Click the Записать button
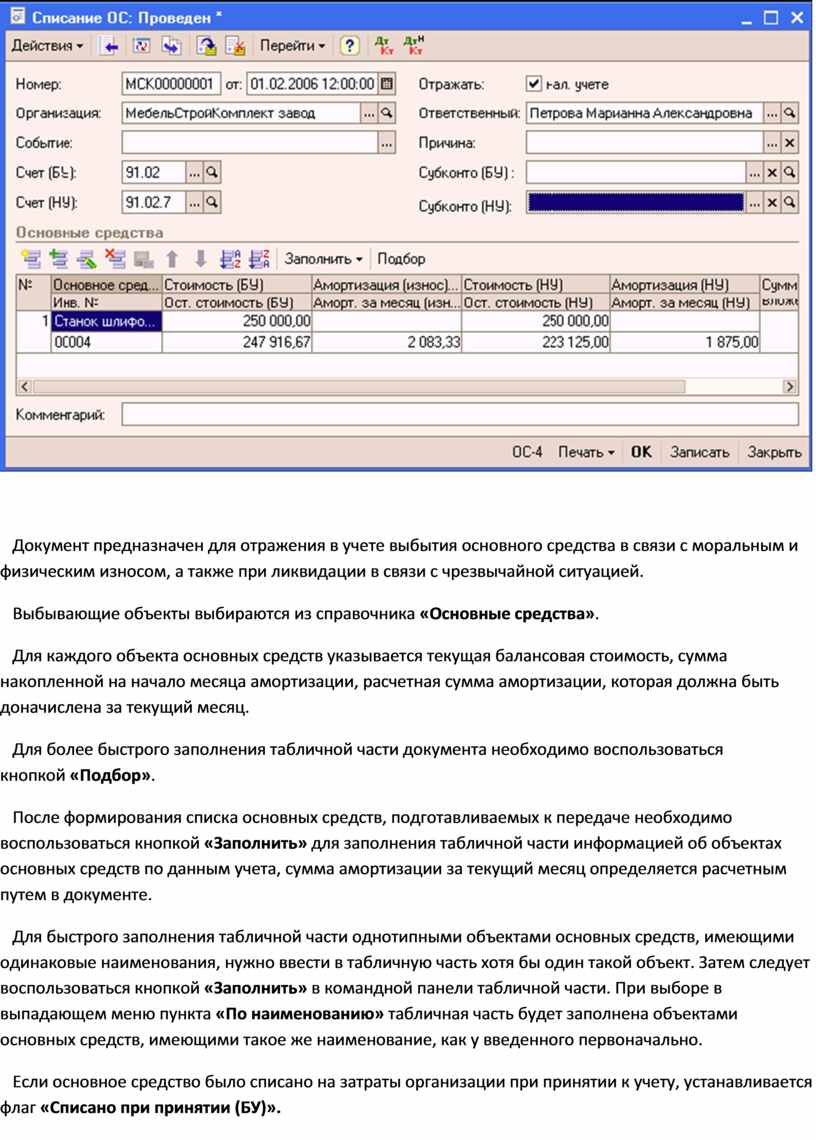The width and height of the screenshot is (816, 1140). [700, 452]
